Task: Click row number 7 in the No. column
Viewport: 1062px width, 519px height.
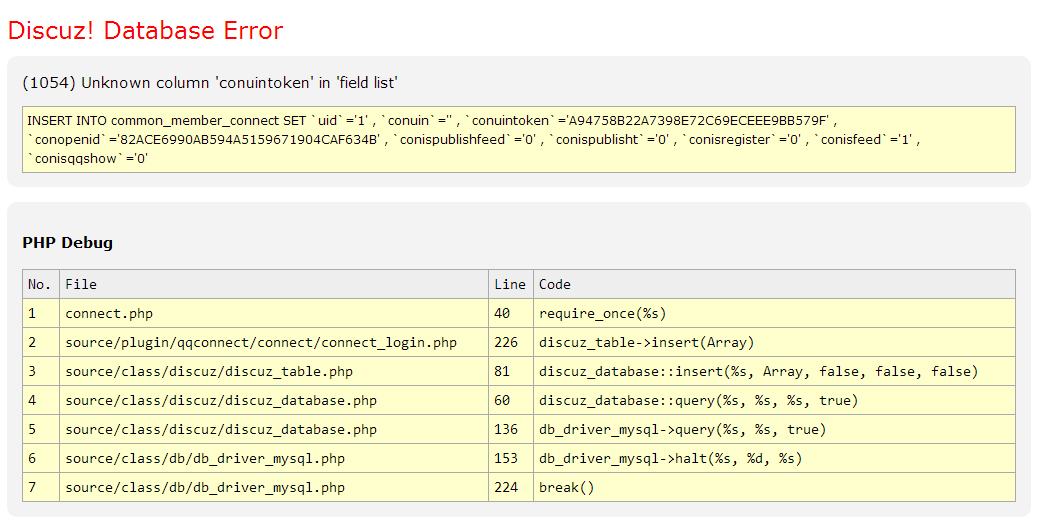Action: (41, 488)
